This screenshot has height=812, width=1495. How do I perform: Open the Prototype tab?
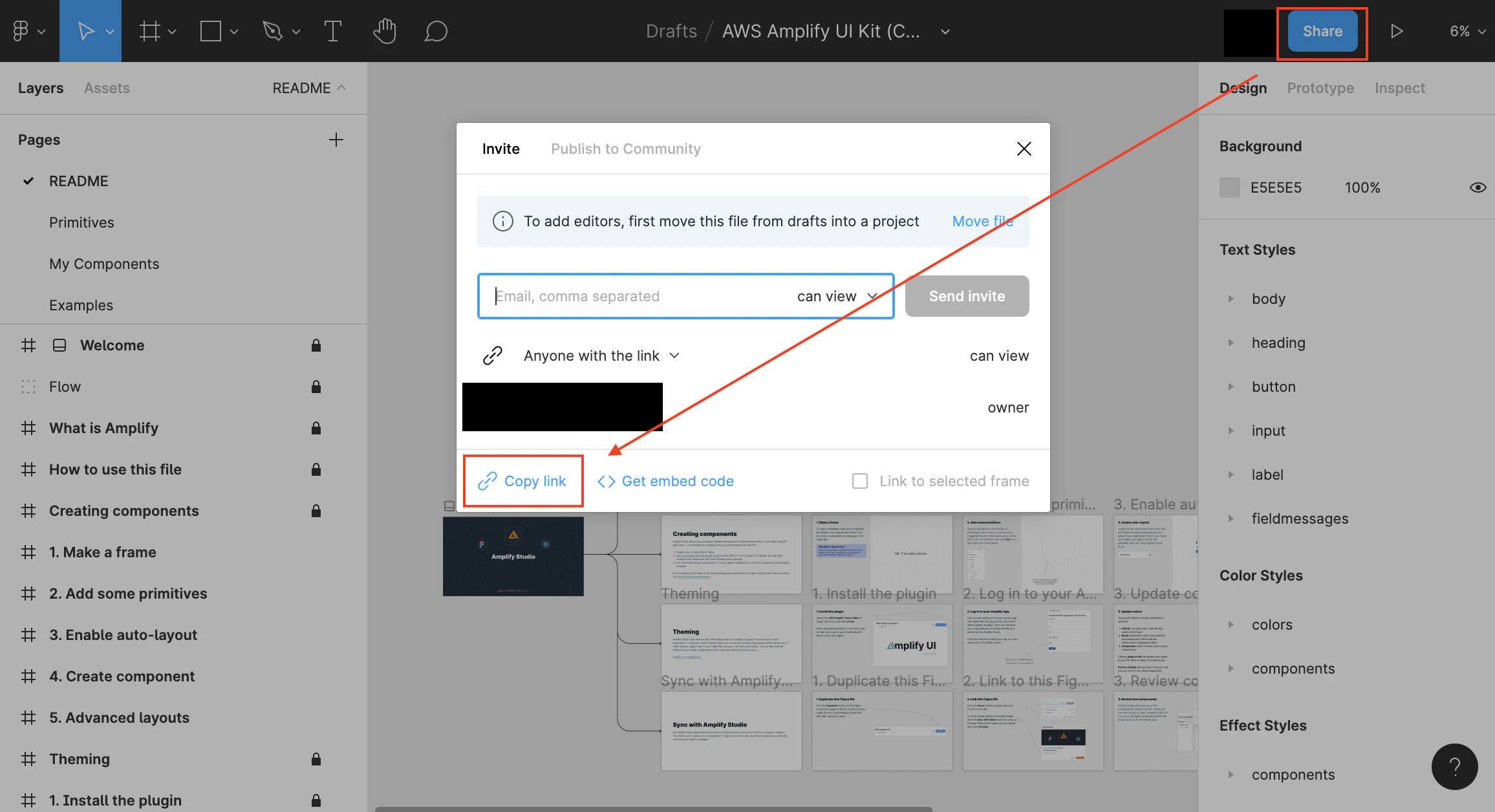point(1320,88)
